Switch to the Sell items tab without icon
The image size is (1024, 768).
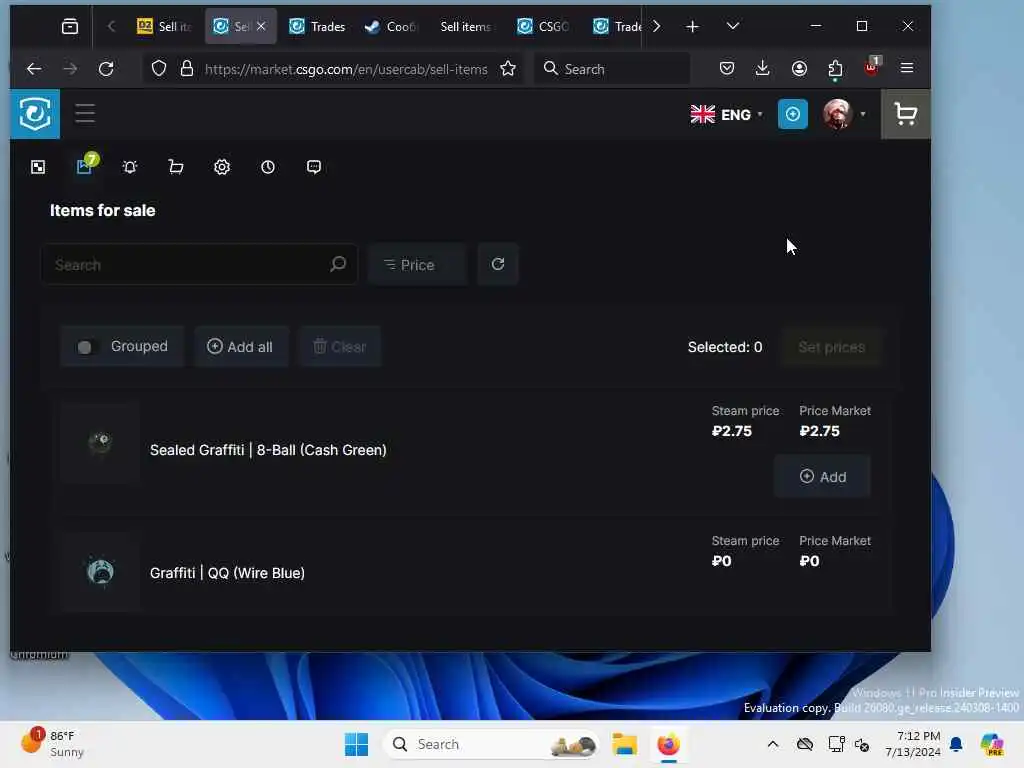pos(466,26)
